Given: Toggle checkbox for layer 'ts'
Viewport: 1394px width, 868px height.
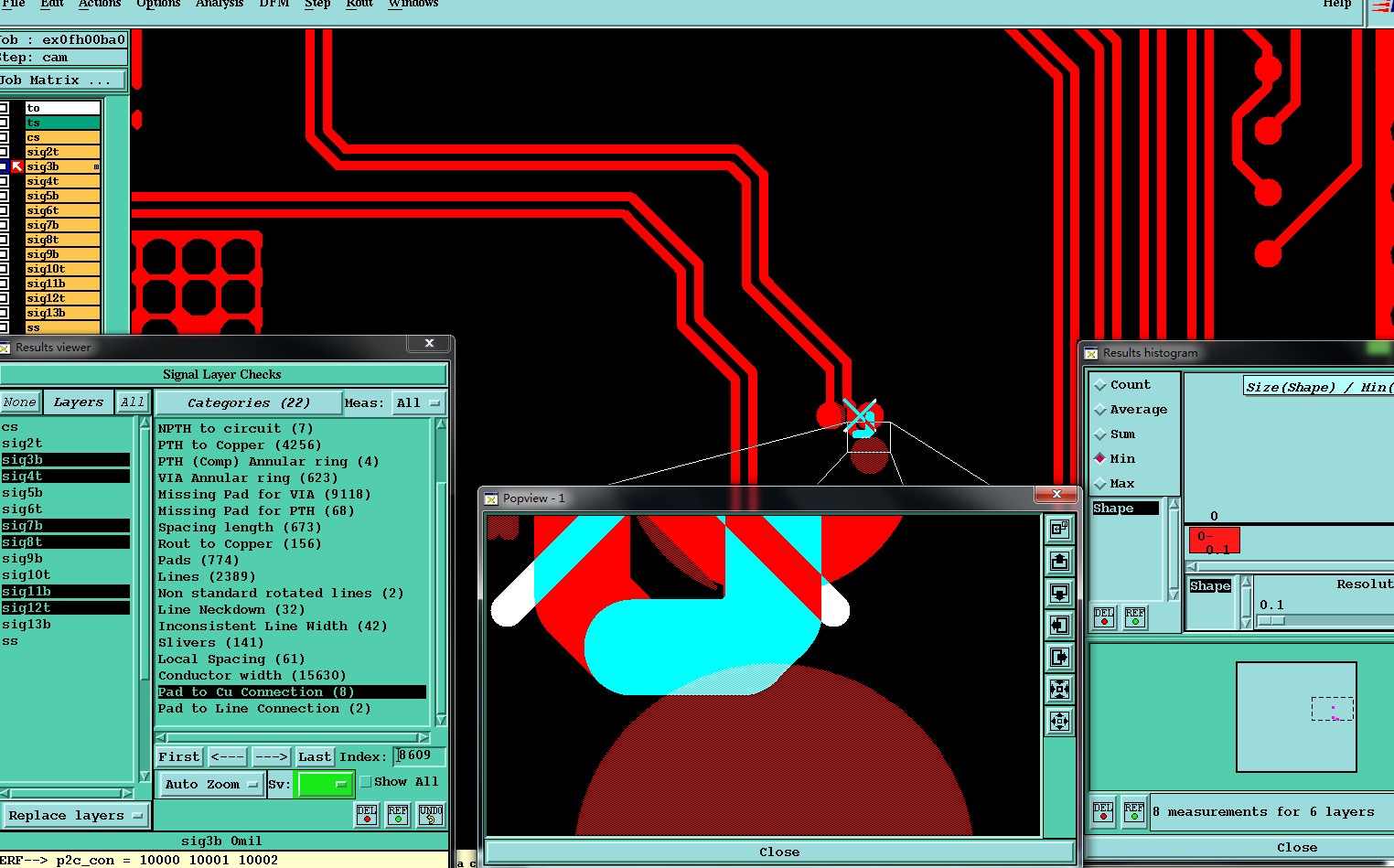Looking at the screenshot, I should pyautogui.click(x=4, y=123).
